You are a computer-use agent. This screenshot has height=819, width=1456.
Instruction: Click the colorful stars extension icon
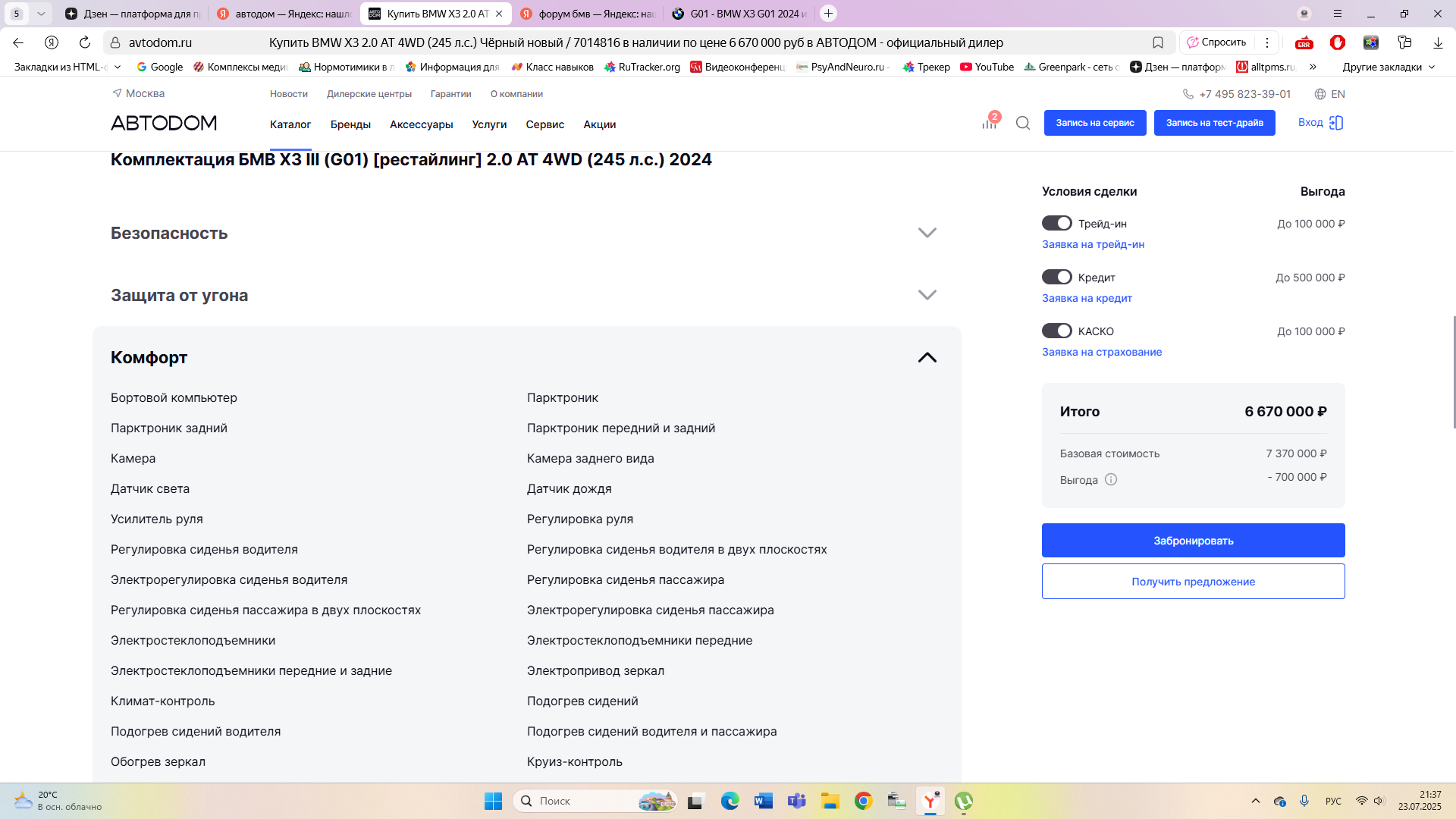pyautogui.click(x=1371, y=42)
